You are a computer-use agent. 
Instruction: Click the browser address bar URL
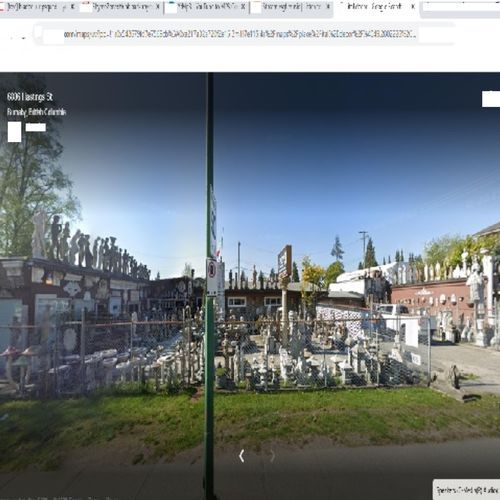(x=240, y=34)
